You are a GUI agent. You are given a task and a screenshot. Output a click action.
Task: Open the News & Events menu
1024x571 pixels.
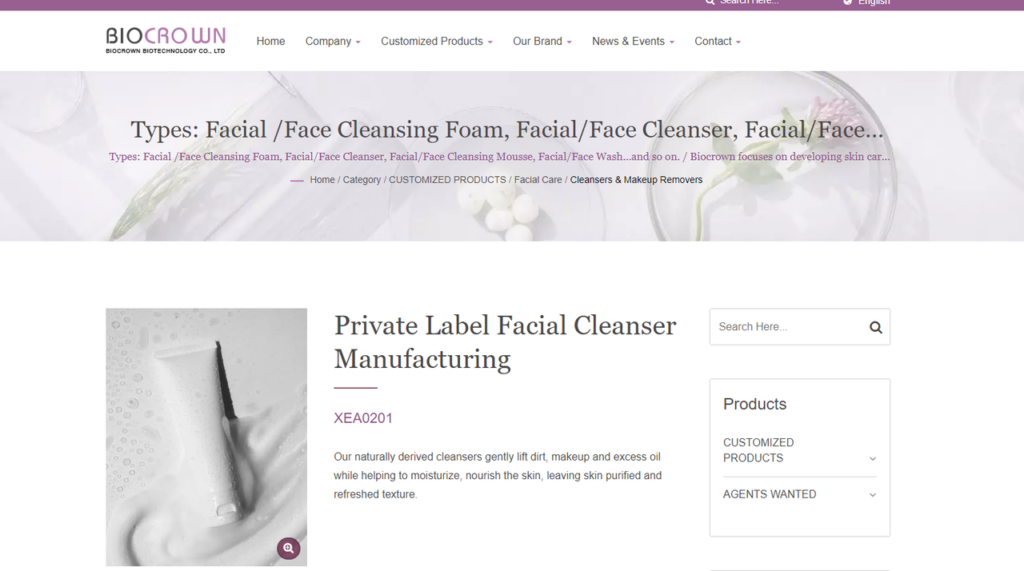pyautogui.click(x=633, y=41)
